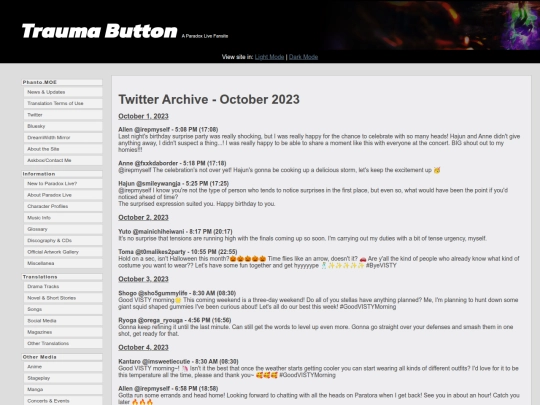Open Drama Tracks translations
The image size is (540, 405).
63,287
